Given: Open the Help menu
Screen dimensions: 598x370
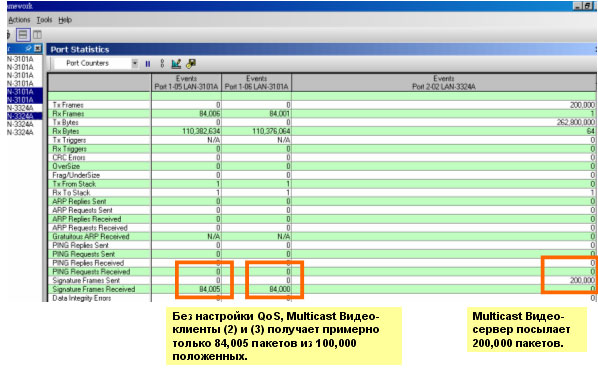Looking at the screenshot, I should point(65,20).
